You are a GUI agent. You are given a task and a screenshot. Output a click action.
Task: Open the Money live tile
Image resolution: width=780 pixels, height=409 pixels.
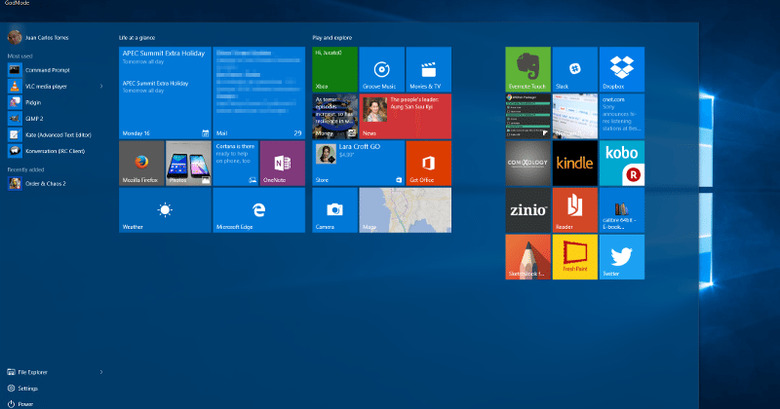click(335, 116)
